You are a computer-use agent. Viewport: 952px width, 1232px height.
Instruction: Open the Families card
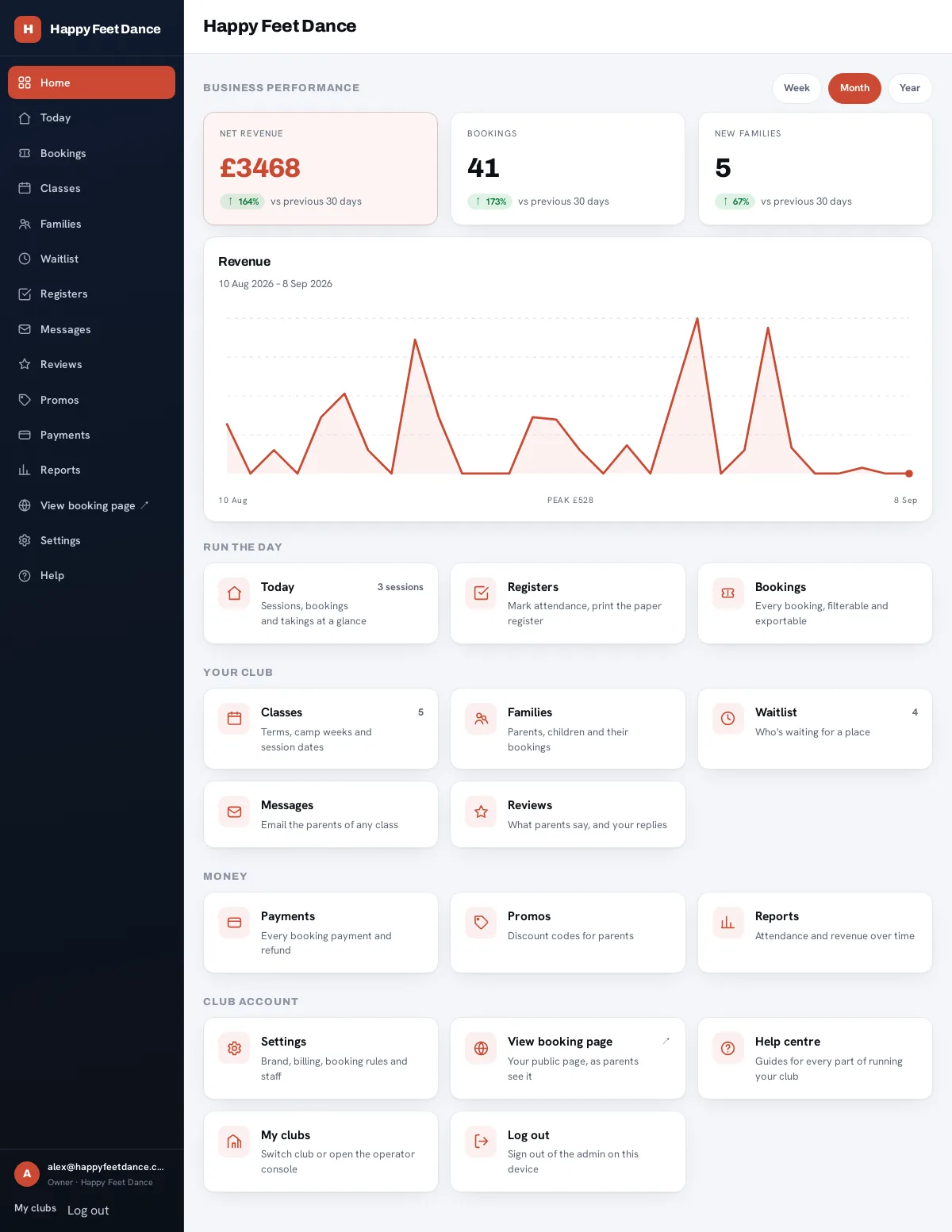567,728
